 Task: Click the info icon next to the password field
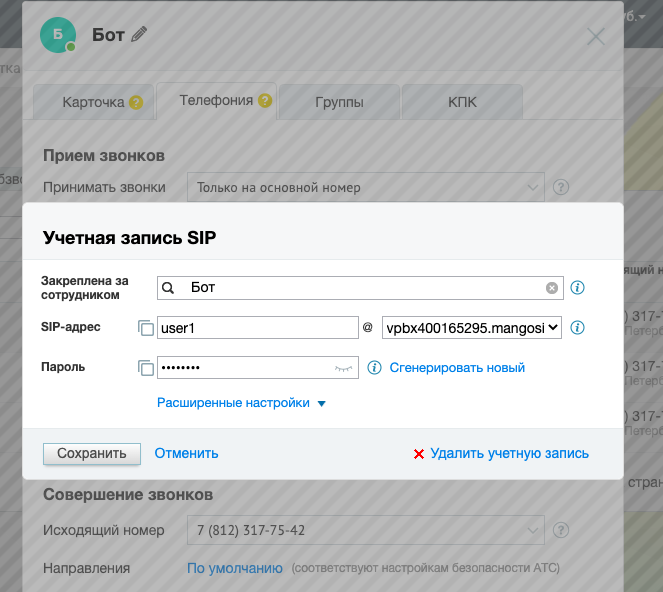375,368
